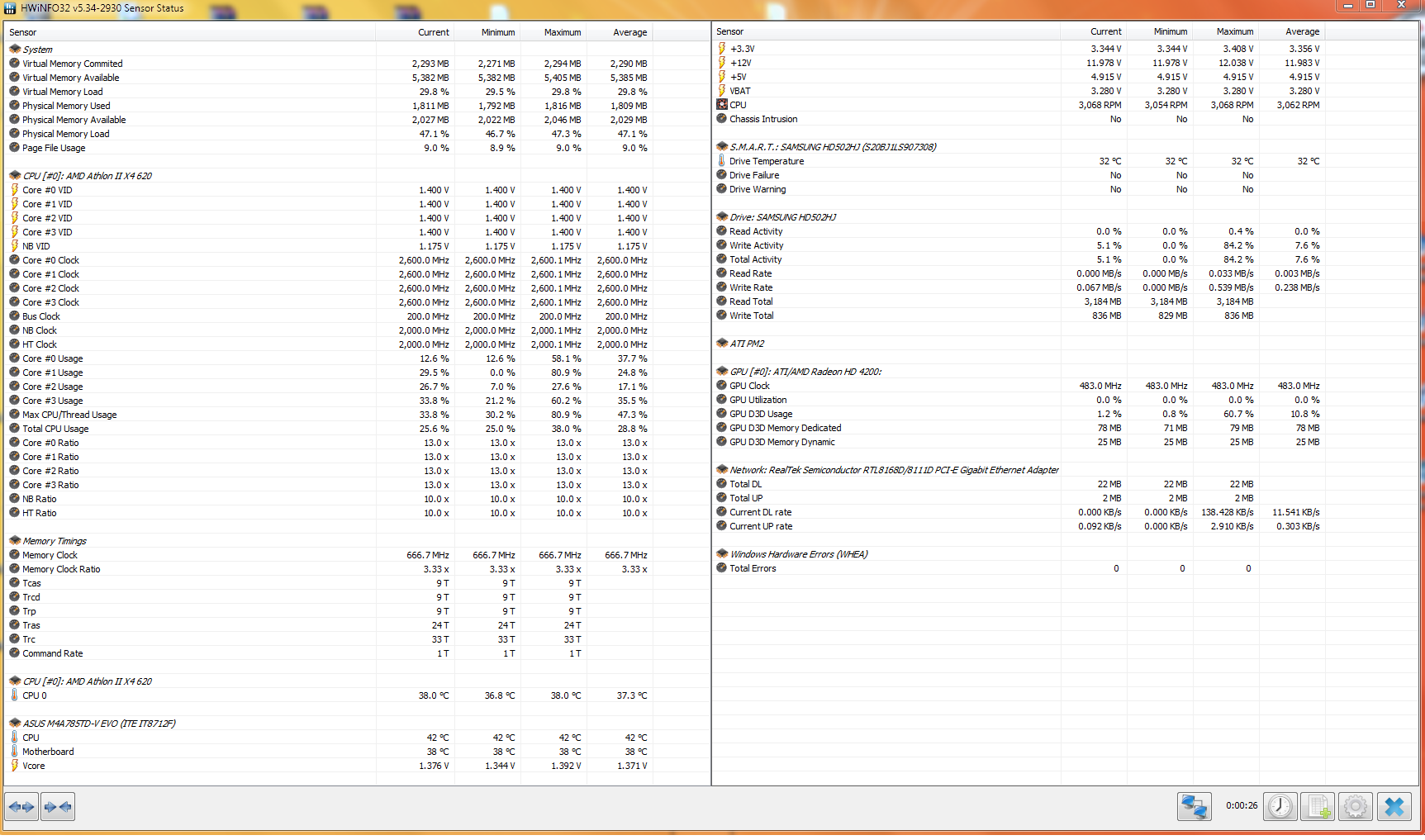Select the Drive: SAMSUNG HD502HJ group header
Viewport: 1425px width, 840px height.
[1066, 217]
